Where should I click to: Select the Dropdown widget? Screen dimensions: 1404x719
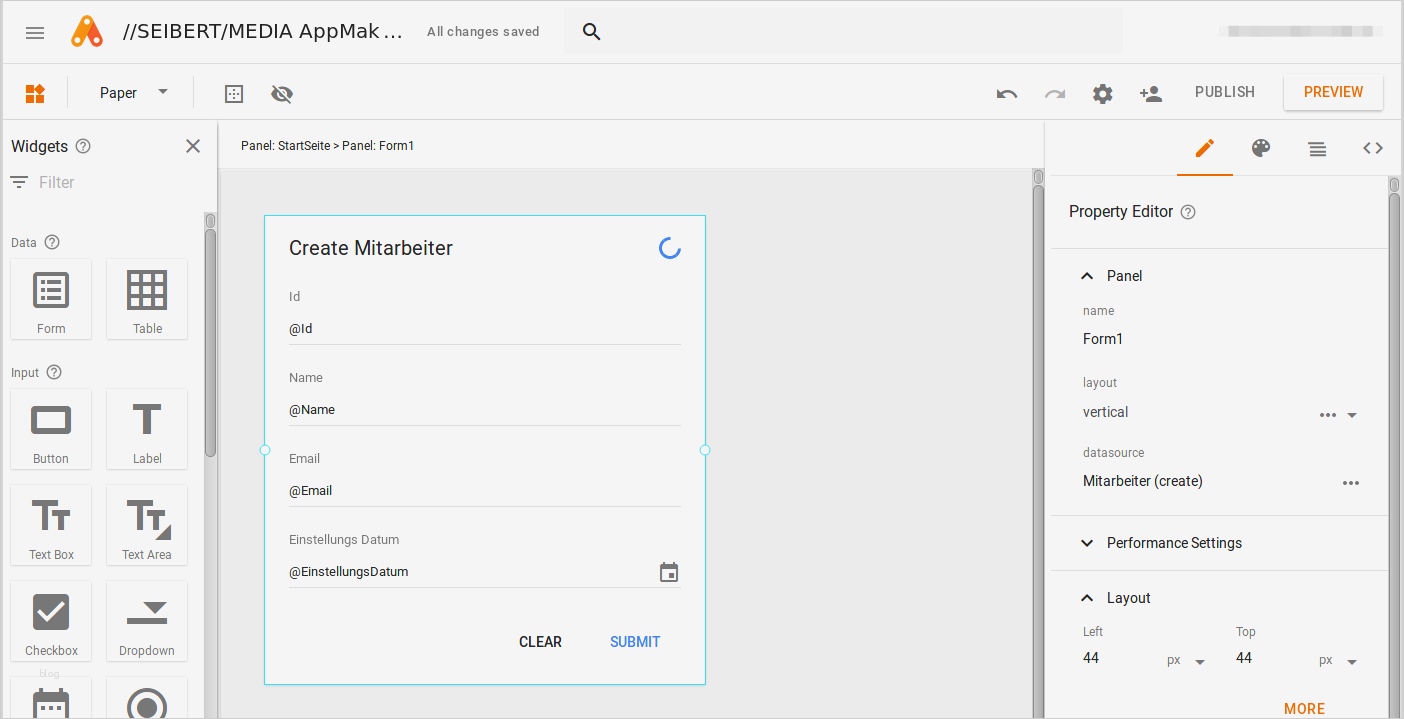click(147, 621)
